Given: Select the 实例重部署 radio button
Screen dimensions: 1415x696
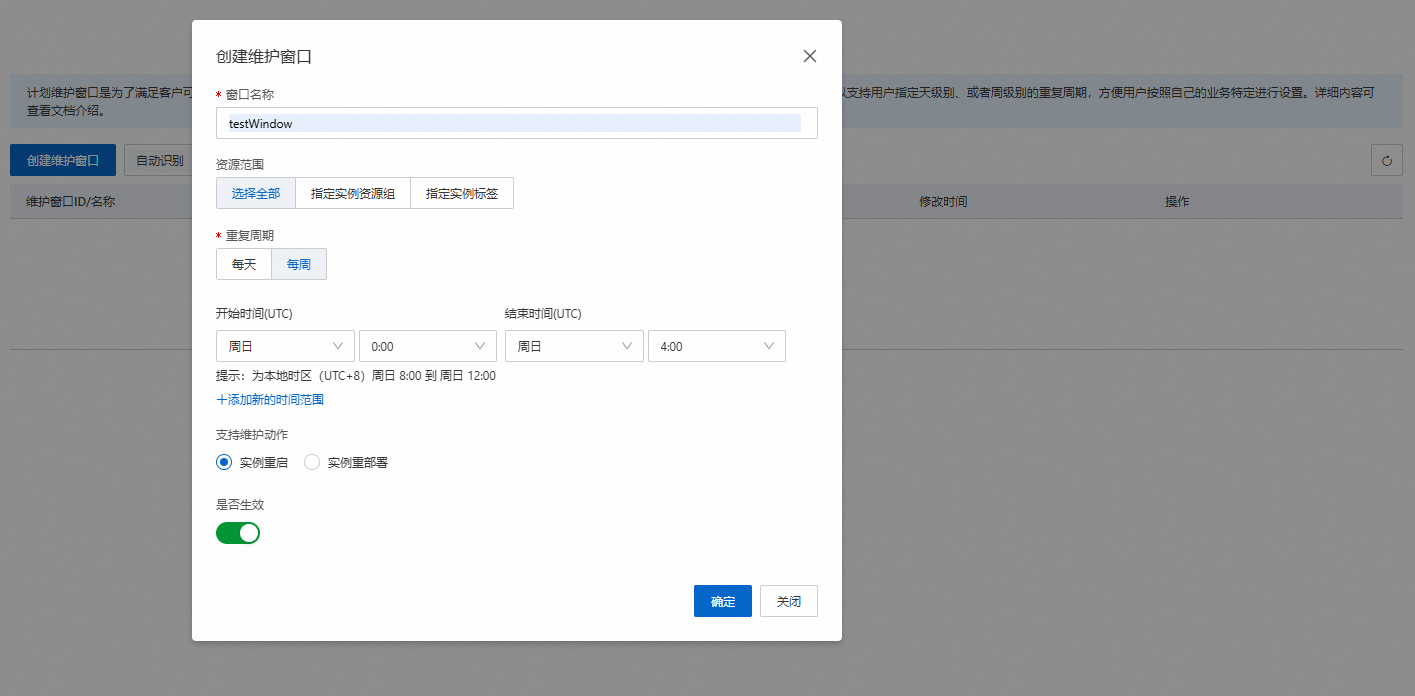Looking at the screenshot, I should point(312,462).
